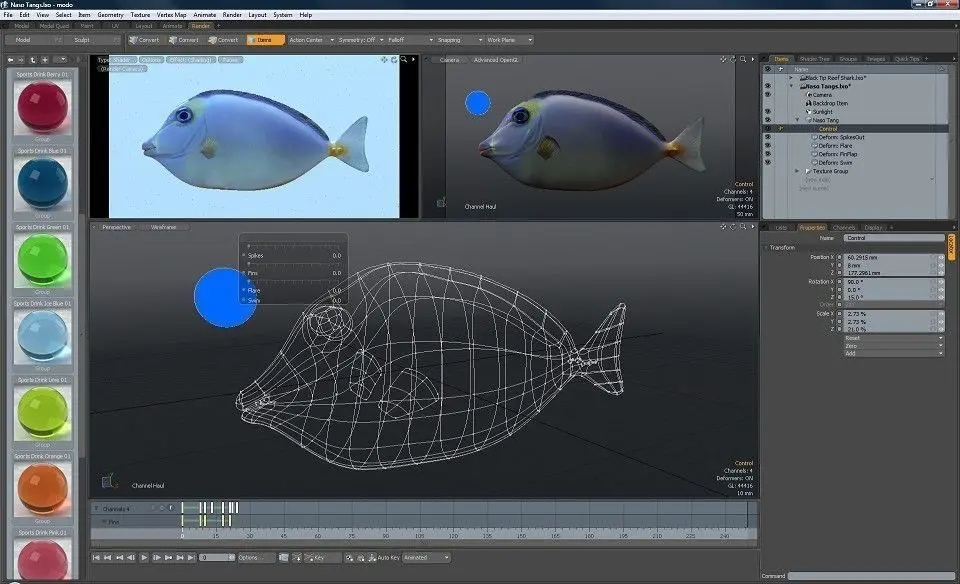Image resolution: width=960 pixels, height=584 pixels.
Task: Toggle visibility eye for Sunlight item
Action: pos(768,112)
